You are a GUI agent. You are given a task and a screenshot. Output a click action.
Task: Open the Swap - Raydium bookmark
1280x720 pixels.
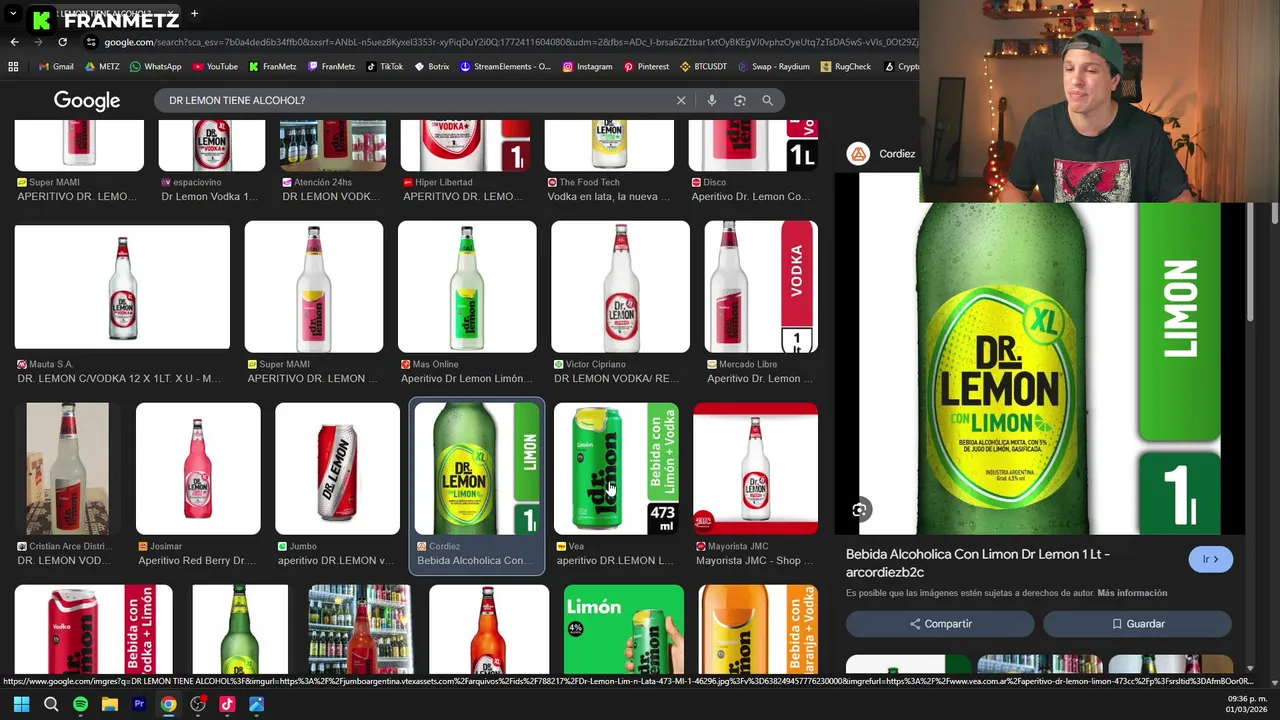pos(773,67)
